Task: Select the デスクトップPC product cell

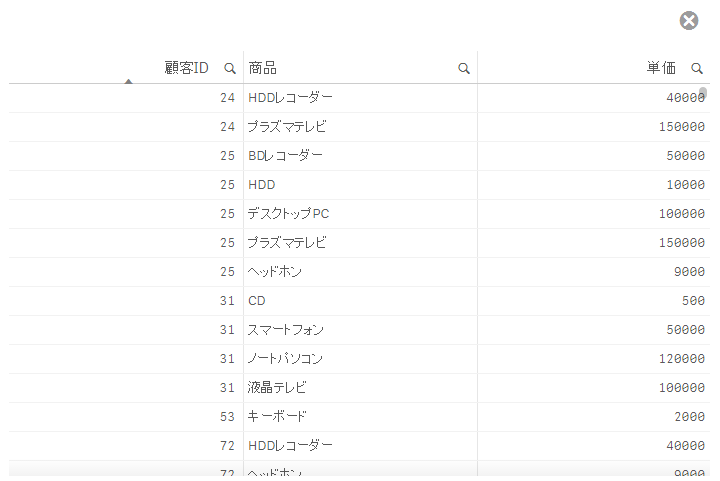Action: (360, 214)
